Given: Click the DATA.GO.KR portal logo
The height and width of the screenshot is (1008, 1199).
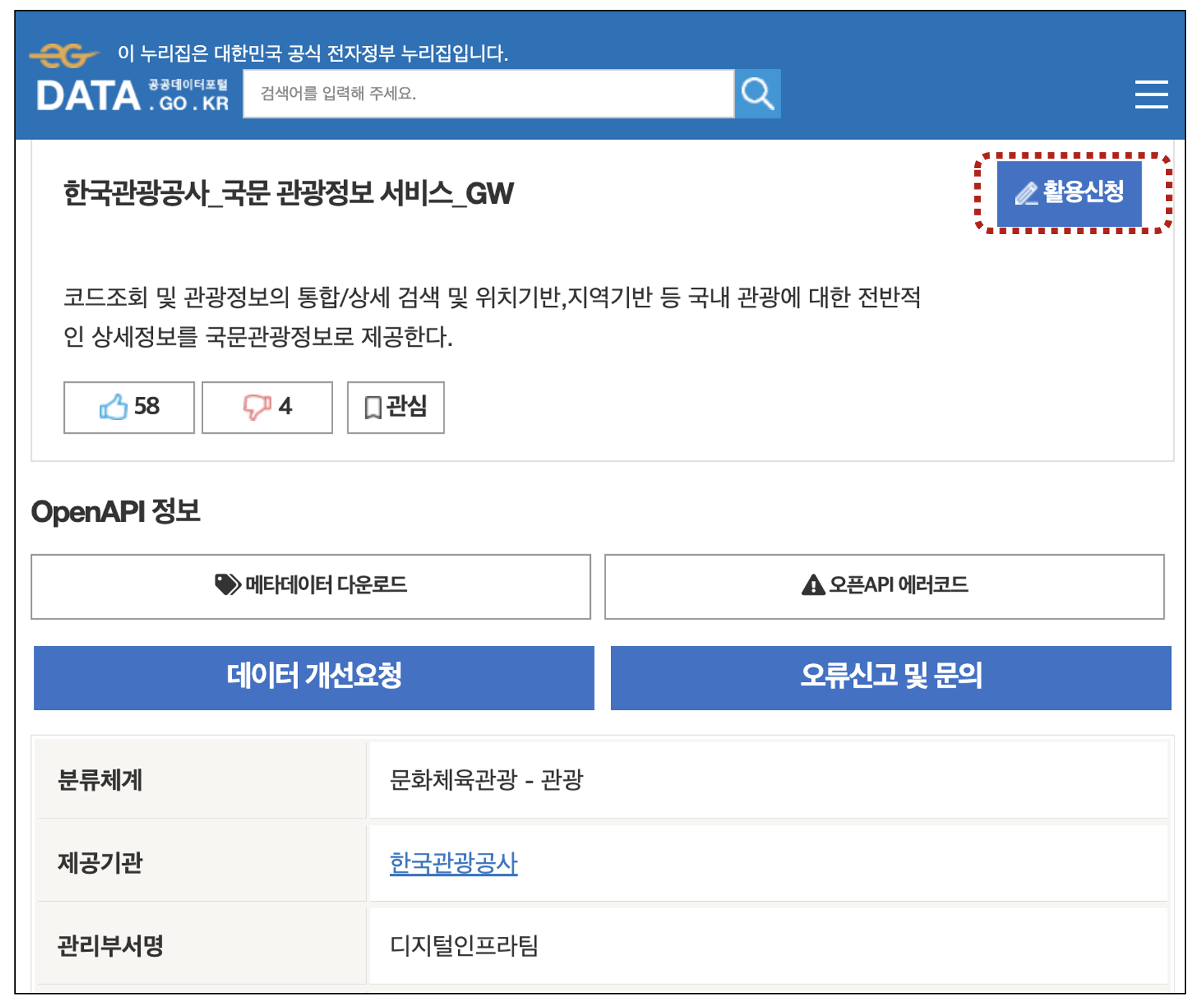Looking at the screenshot, I should coord(133,95).
